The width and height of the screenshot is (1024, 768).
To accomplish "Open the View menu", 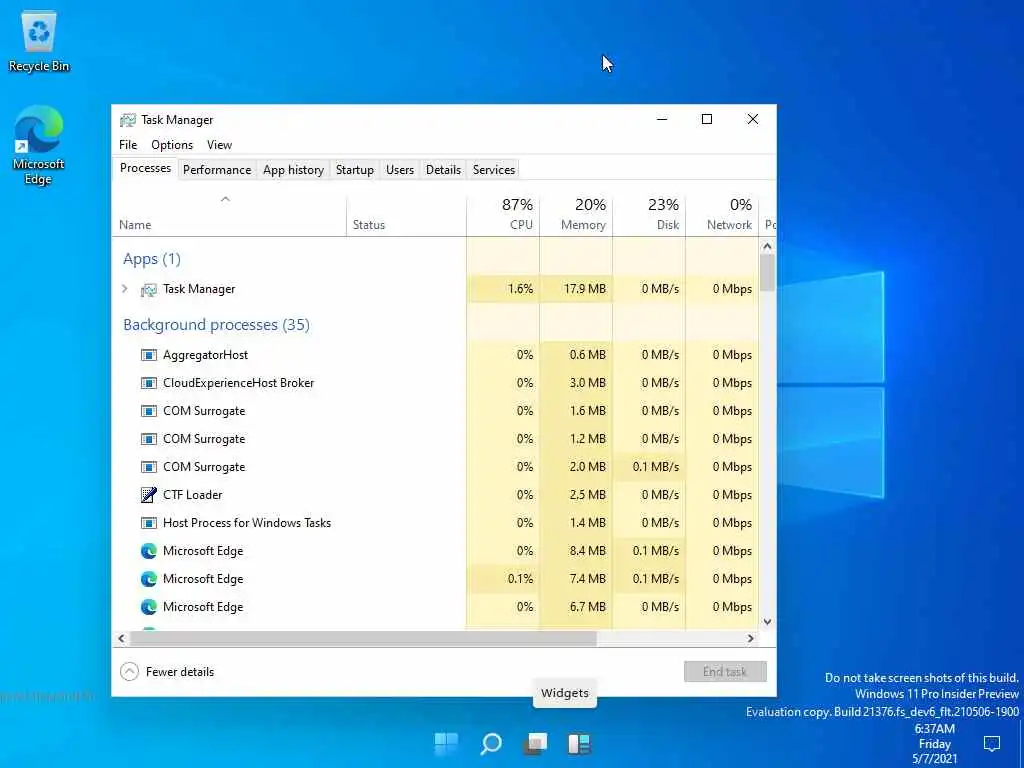I will [219, 145].
